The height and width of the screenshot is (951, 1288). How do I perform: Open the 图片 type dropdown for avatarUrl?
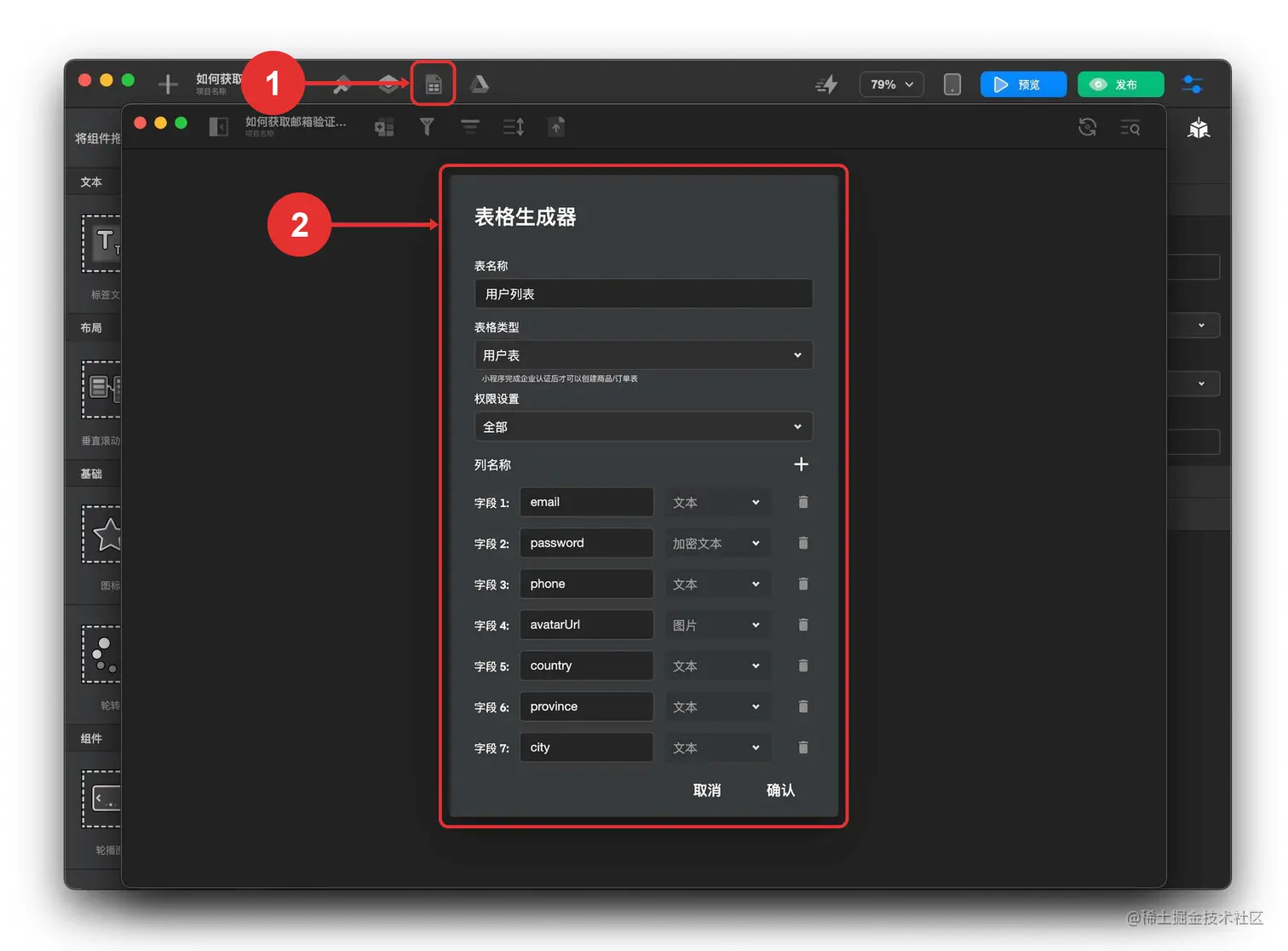click(717, 625)
